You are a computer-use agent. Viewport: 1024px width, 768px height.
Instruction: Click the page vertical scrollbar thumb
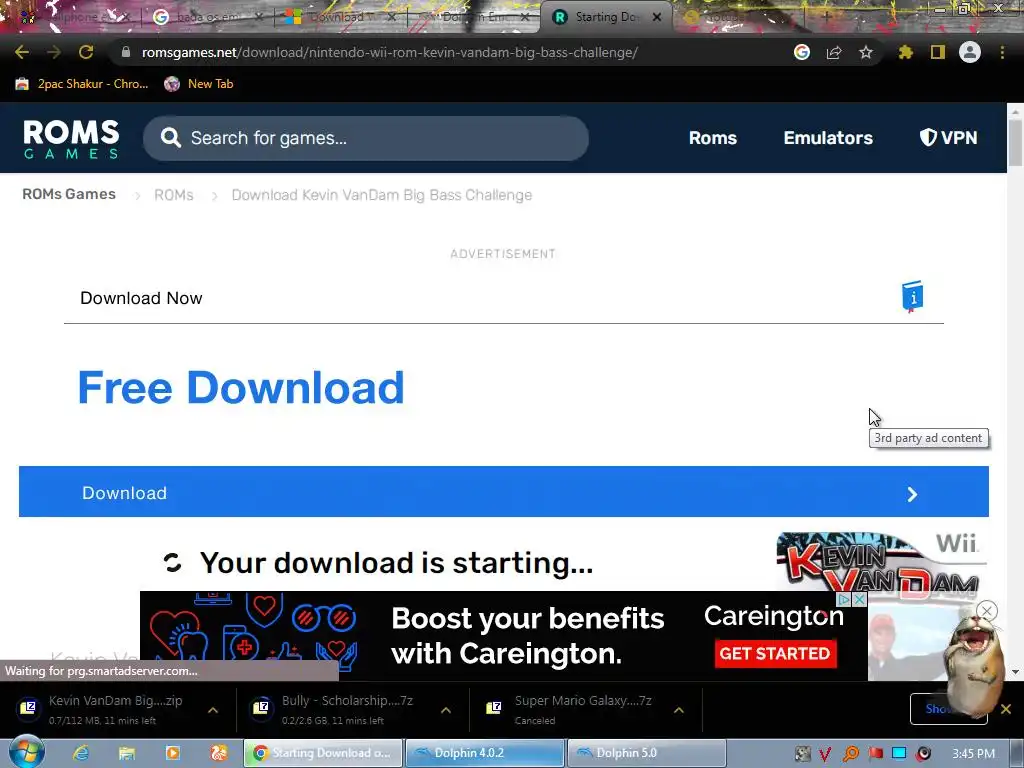click(x=1015, y=143)
